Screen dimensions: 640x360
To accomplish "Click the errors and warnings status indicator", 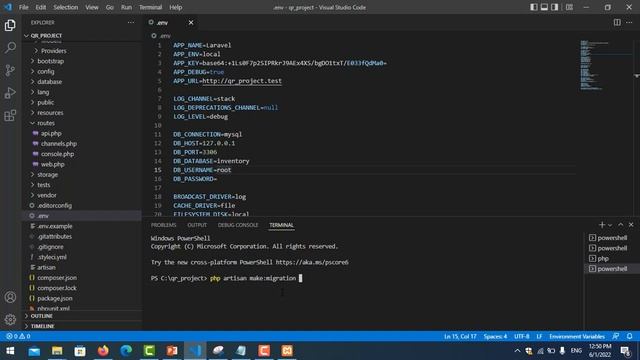I will [18, 336].
